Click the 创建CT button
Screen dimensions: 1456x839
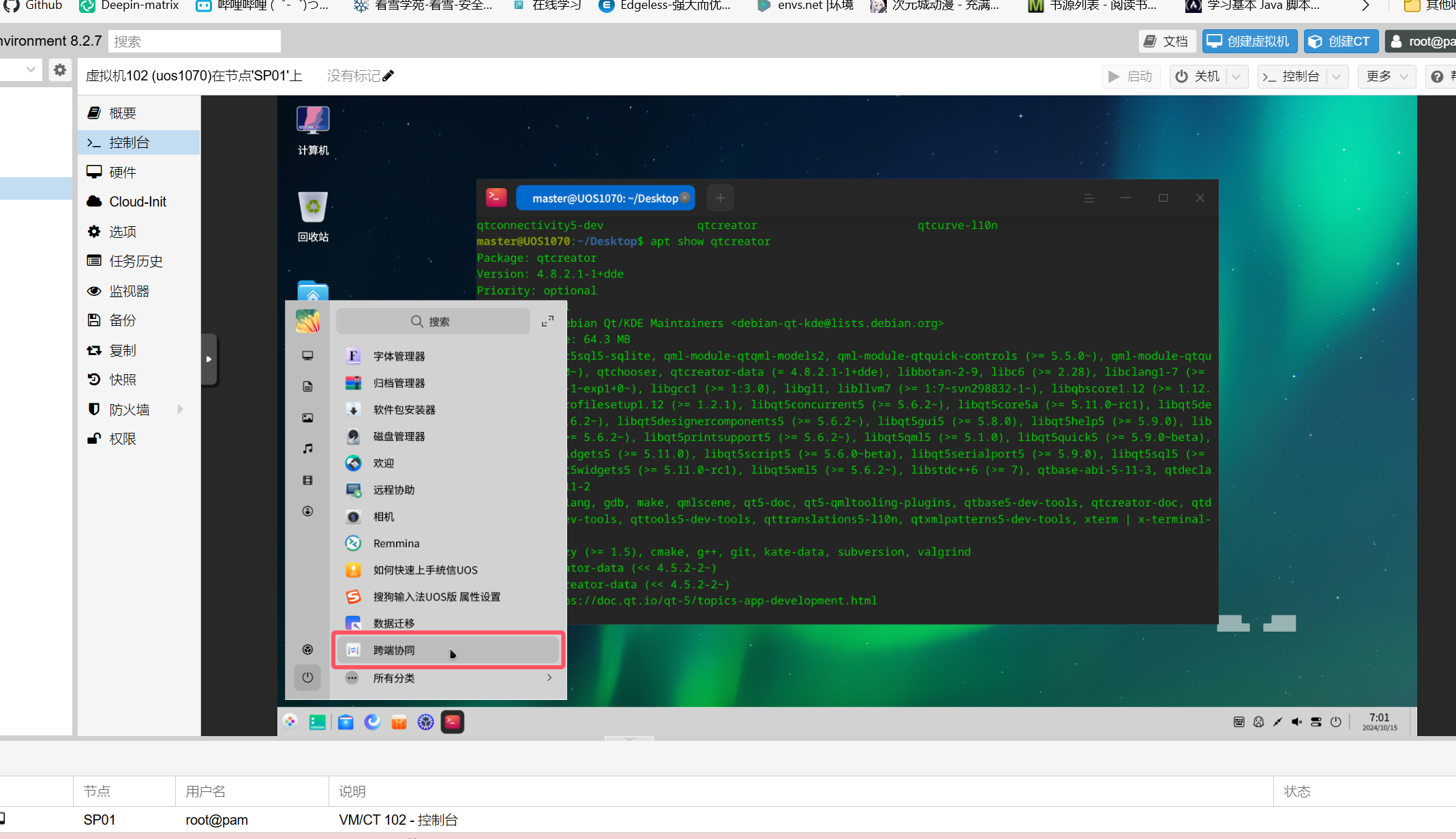tap(1341, 41)
